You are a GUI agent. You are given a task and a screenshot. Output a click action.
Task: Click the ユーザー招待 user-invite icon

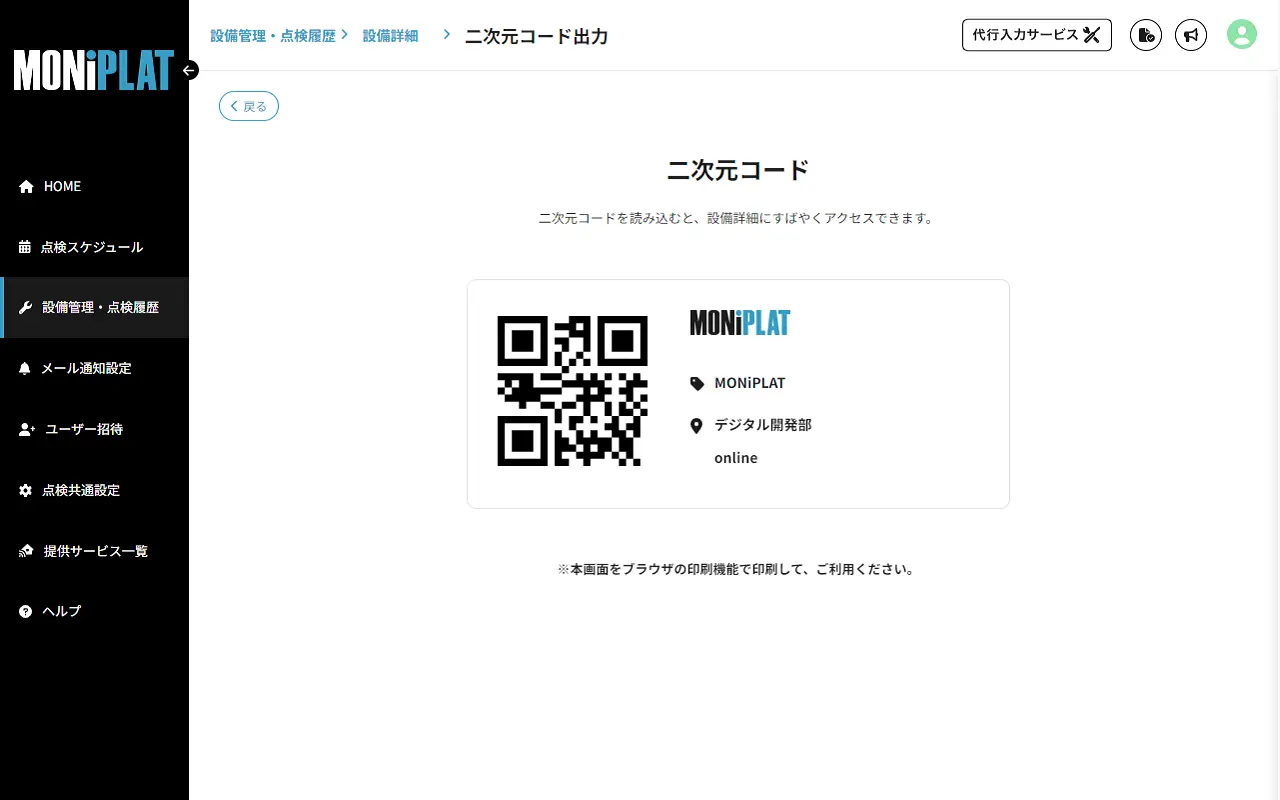(24, 429)
